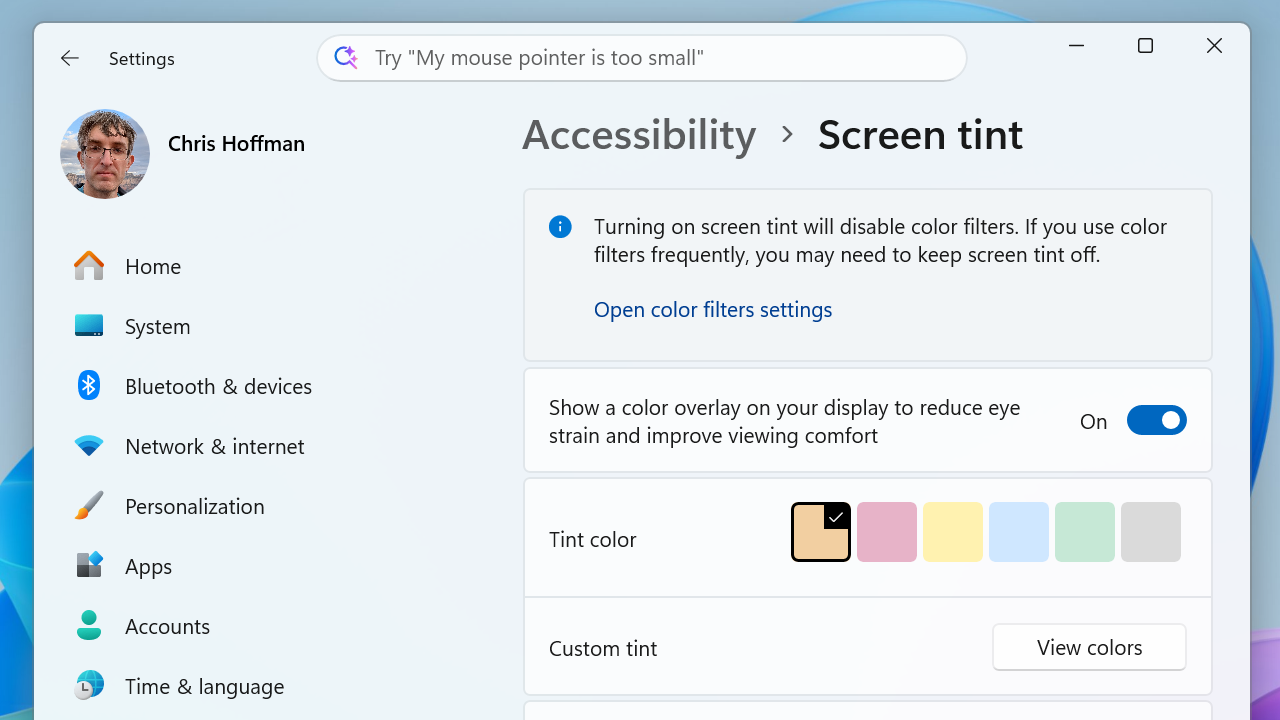Image resolution: width=1280 pixels, height=720 pixels.
Task: Click the View colors button
Action: click(1089, 647)
